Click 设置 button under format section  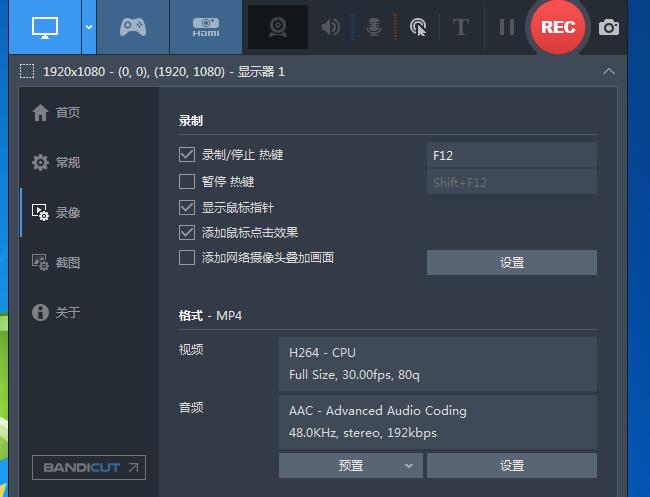pos(512,465)
